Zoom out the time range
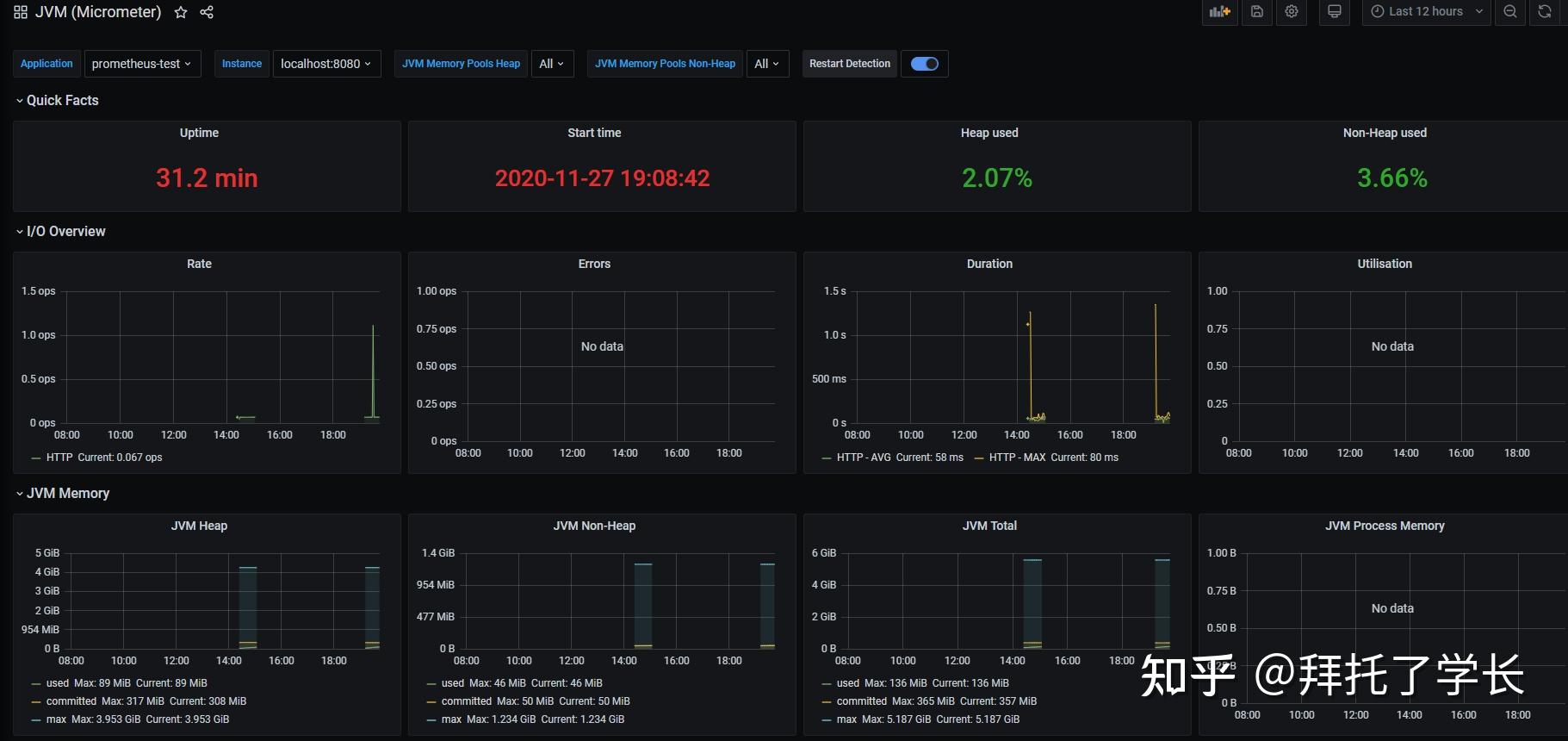Screen dimensions: 1568x741 tap(1510, 12)
